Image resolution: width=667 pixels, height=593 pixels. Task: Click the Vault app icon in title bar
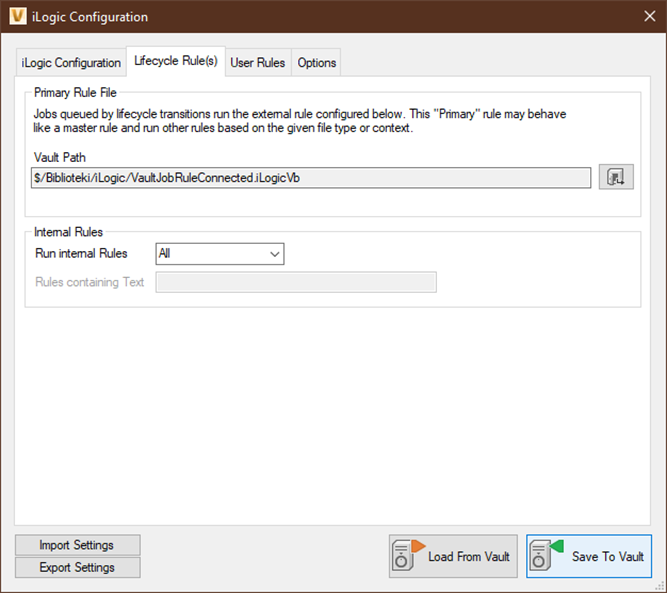pyautogui.click(x=16, y=16)
